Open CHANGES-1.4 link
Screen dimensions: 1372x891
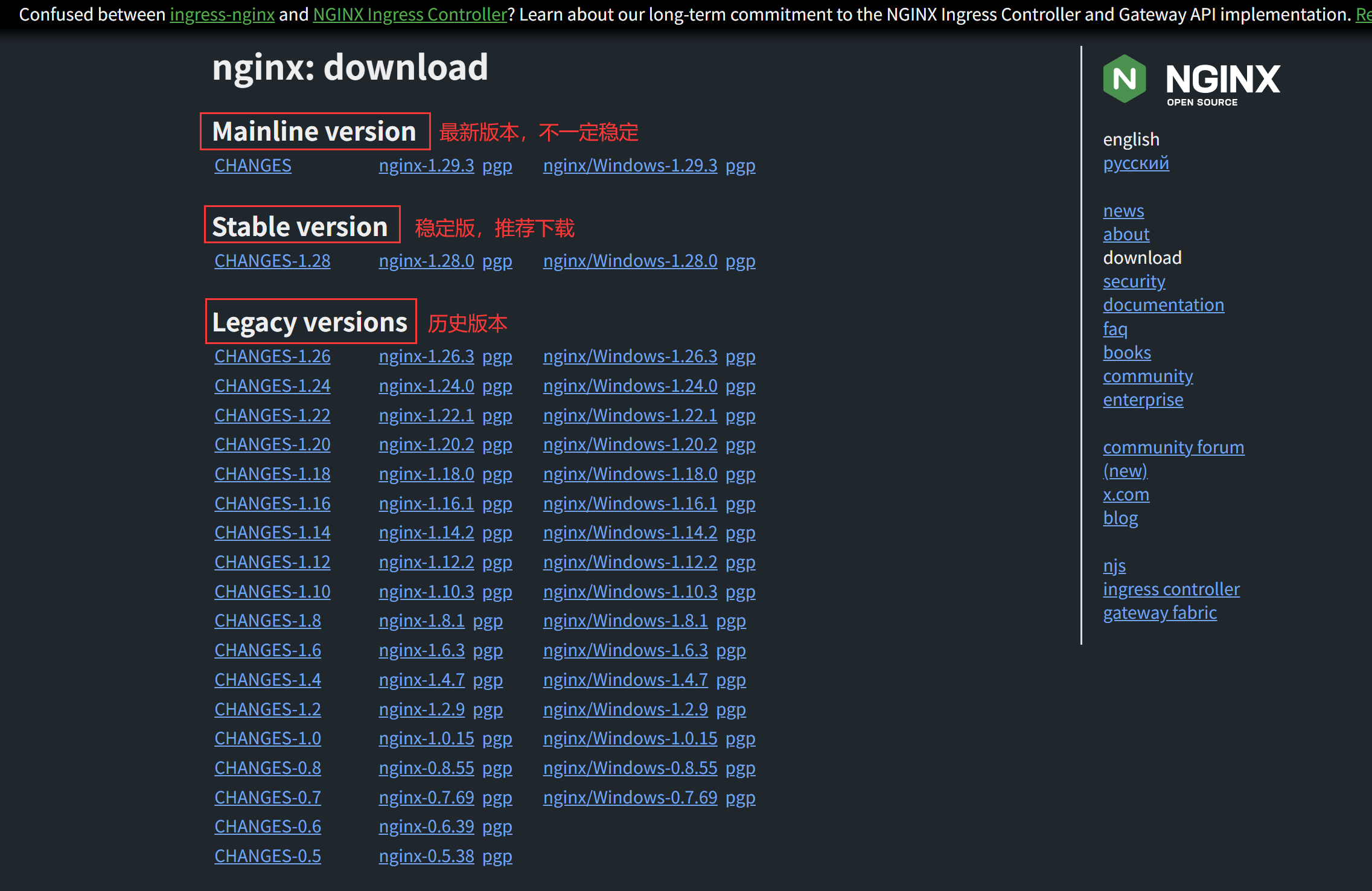coord(267,680)
